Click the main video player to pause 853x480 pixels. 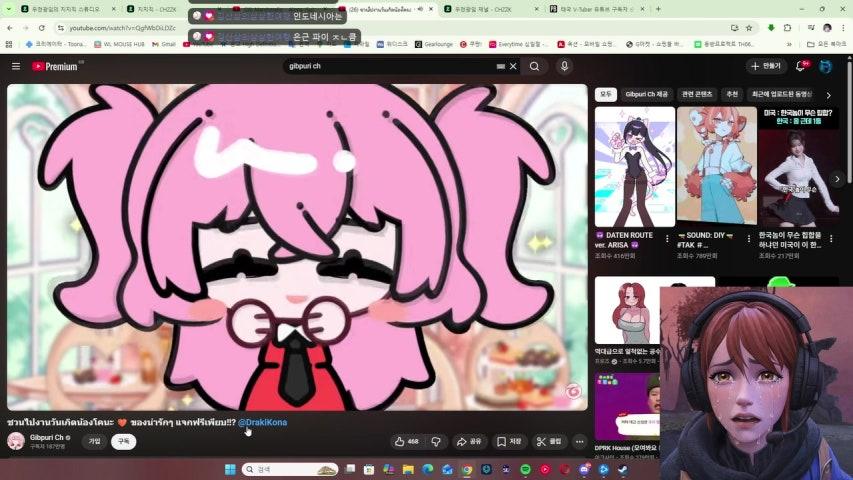point(297,247)
